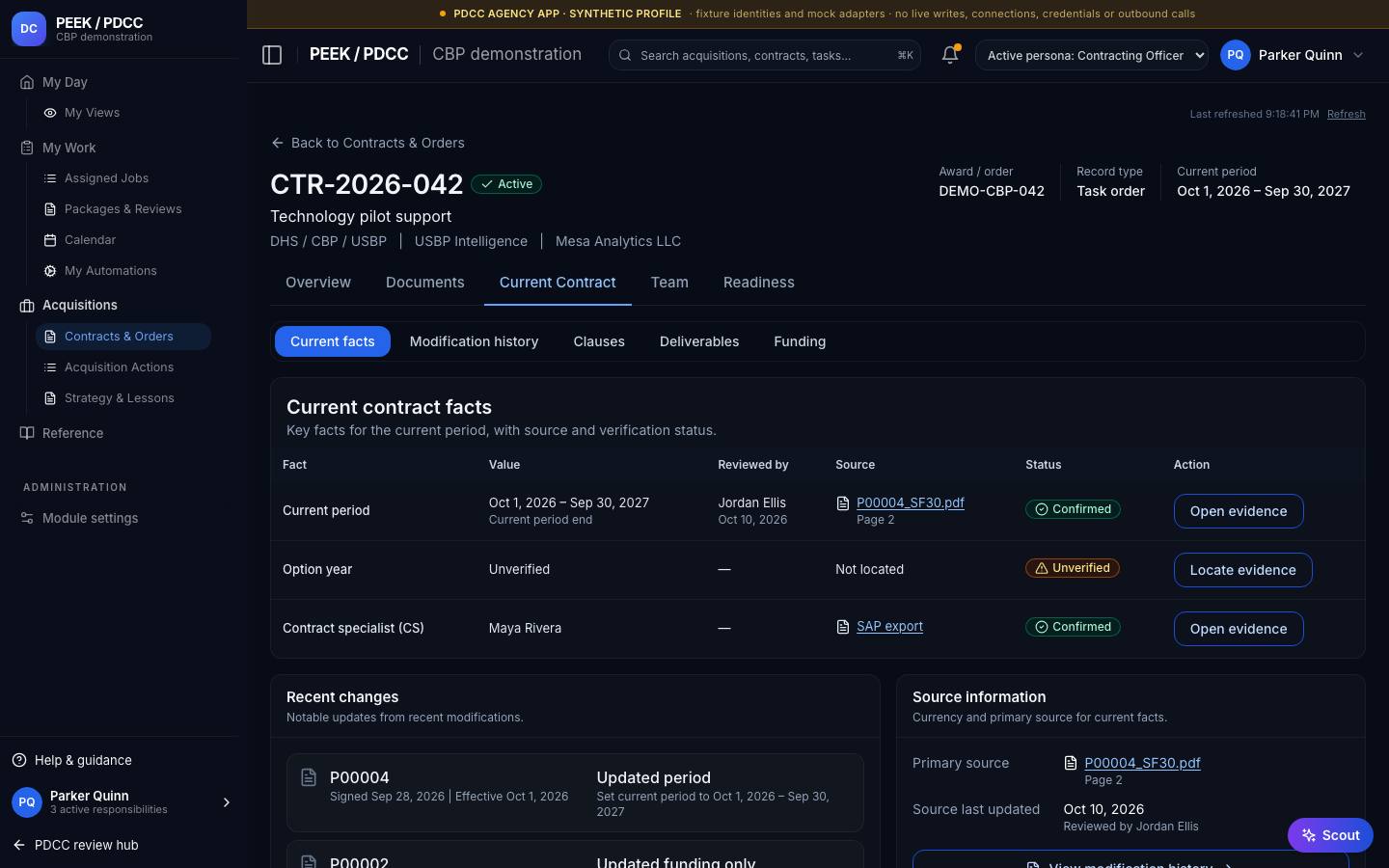1389x868 pixels.
Task: Open Packages & Reviews in sidebar
Action: pyautogui.click(x=123, y=209)
